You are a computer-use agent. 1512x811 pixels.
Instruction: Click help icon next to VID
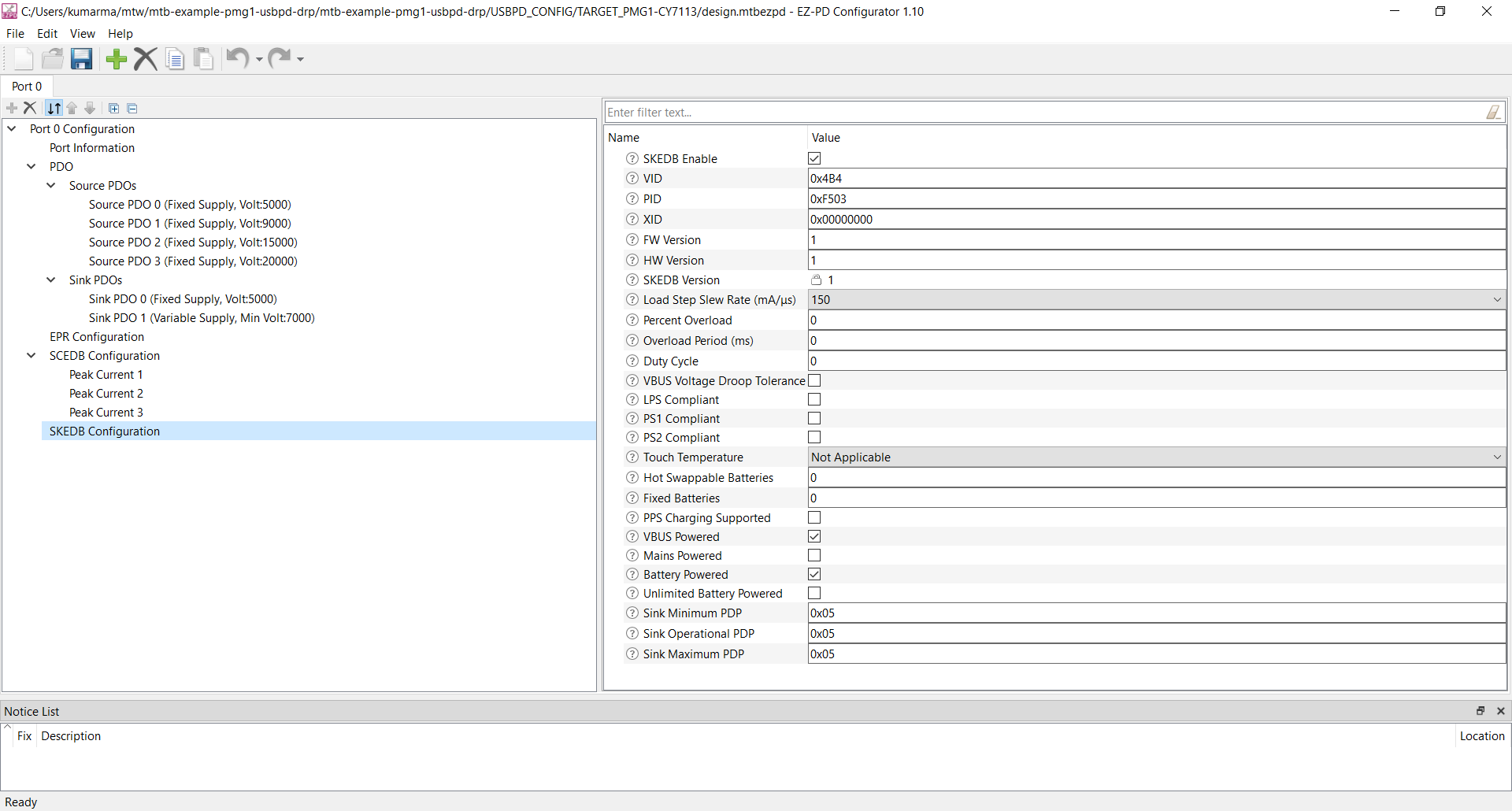[x=632, y=179]
